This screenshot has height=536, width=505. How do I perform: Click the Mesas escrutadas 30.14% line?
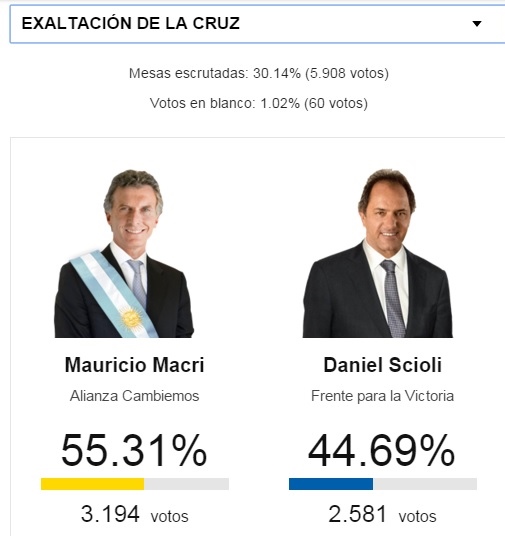pos(259,73)
